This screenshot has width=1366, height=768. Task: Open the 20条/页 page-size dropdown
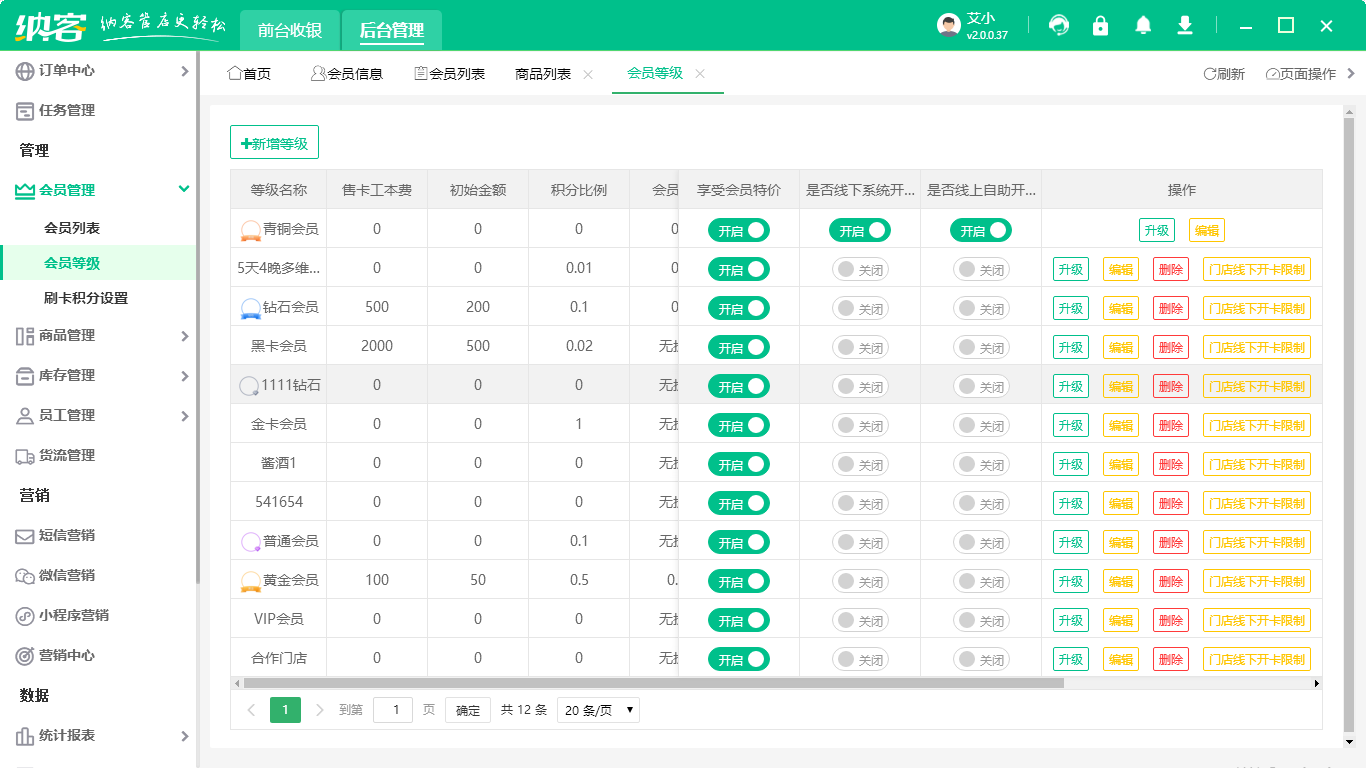click(x=598, y=710)
